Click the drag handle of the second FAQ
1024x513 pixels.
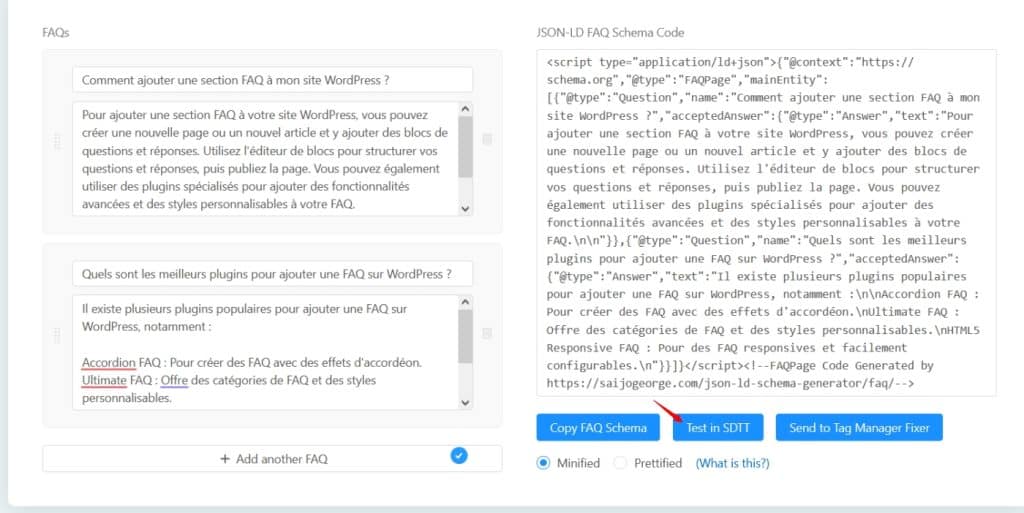[57, 335]
